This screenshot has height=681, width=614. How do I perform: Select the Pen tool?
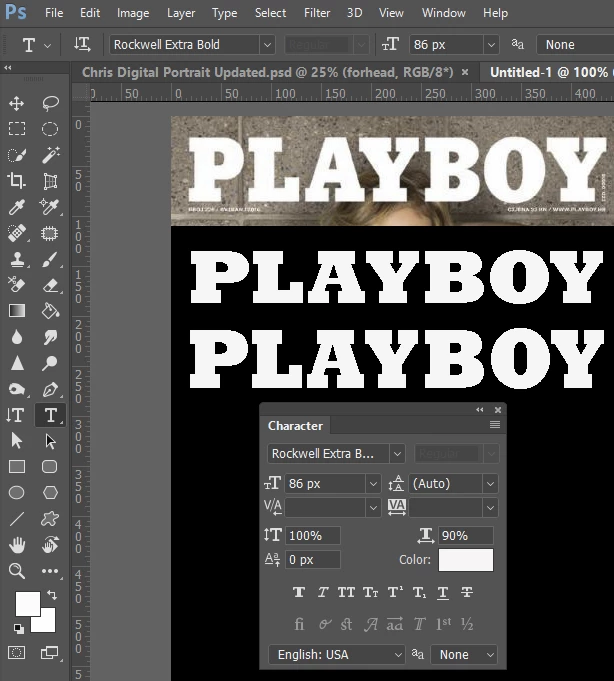click(x=50, y=389)
